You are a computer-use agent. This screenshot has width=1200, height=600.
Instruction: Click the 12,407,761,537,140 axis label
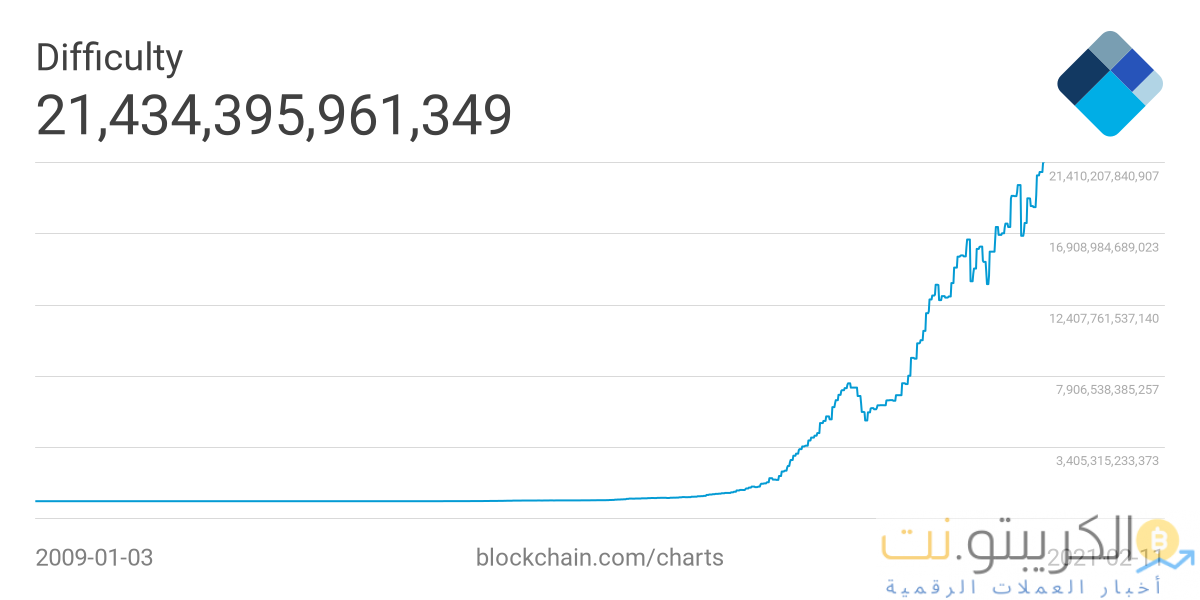pos(1103,319)
